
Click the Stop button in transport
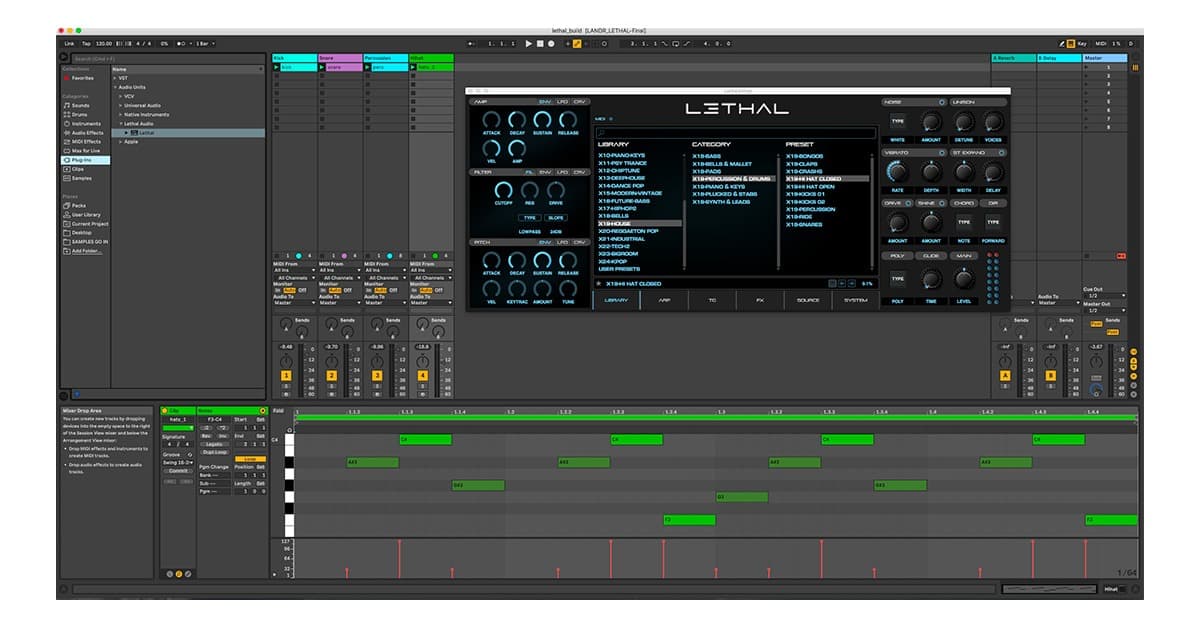[x=540, y=44]
